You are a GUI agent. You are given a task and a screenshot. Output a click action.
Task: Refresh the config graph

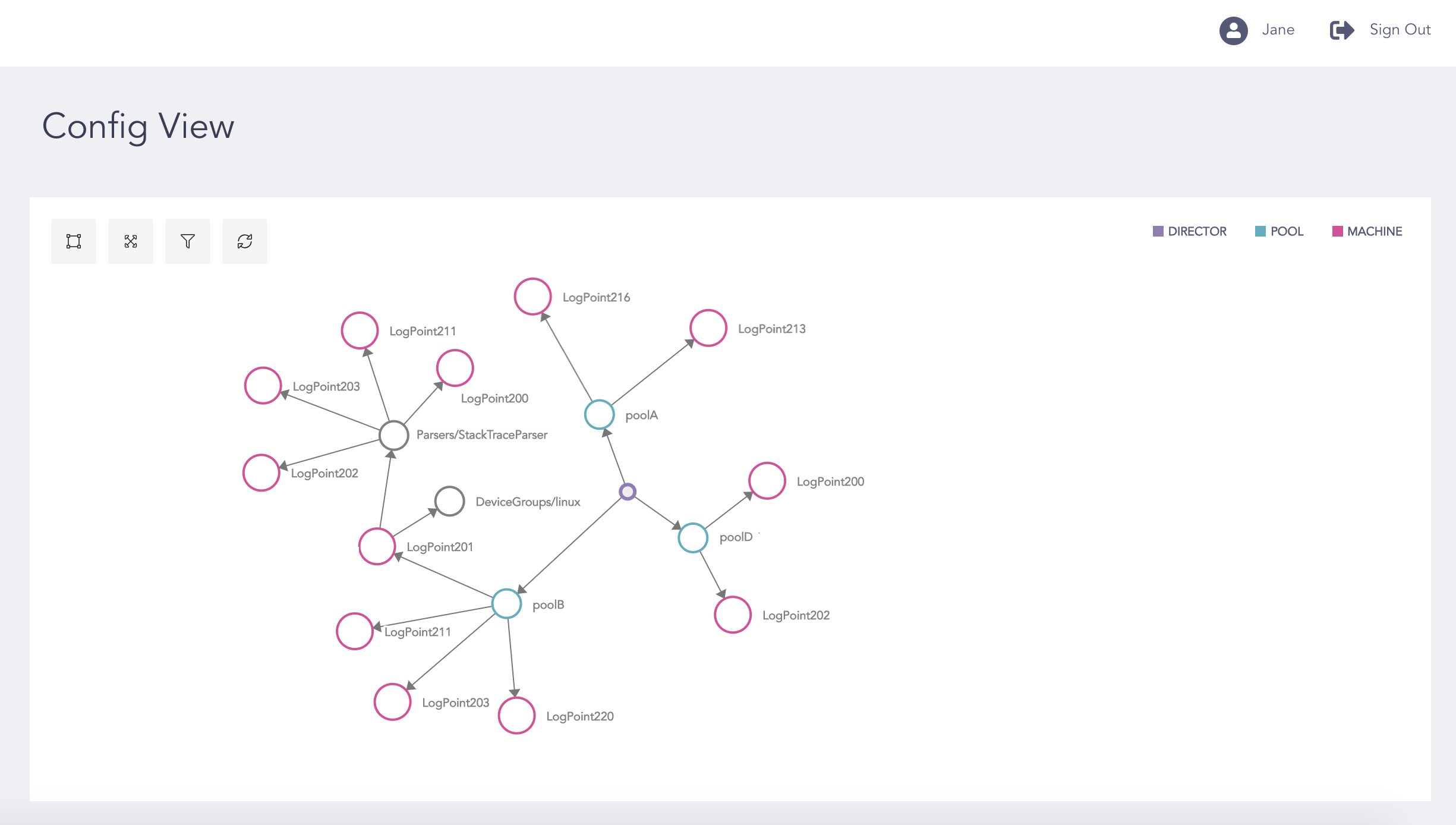coord(245,241)
